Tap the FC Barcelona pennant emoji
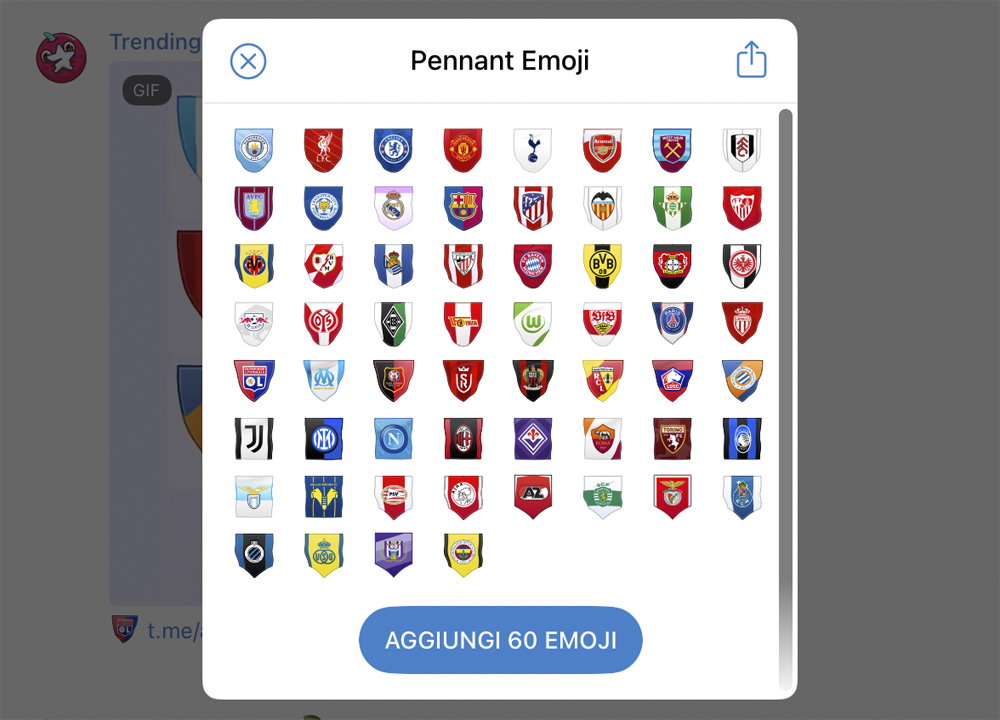The width and height of the screenshot is (1000, 720). [x=463, y=208]
